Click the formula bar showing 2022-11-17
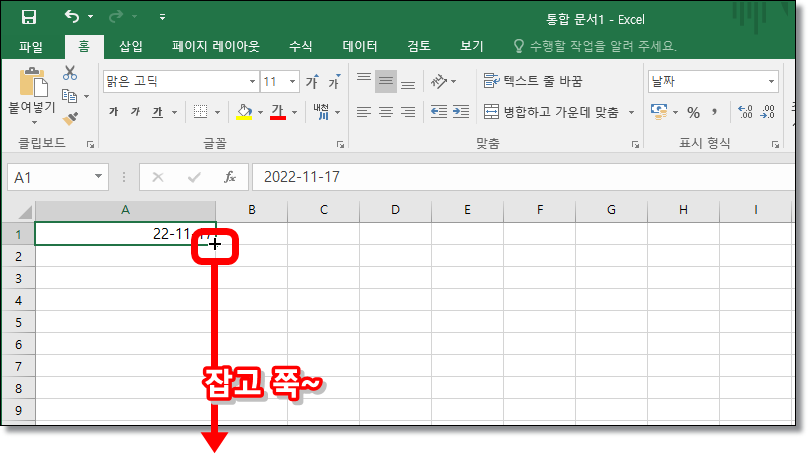Viewport: 808px width, 454px height. coord(523,177)
